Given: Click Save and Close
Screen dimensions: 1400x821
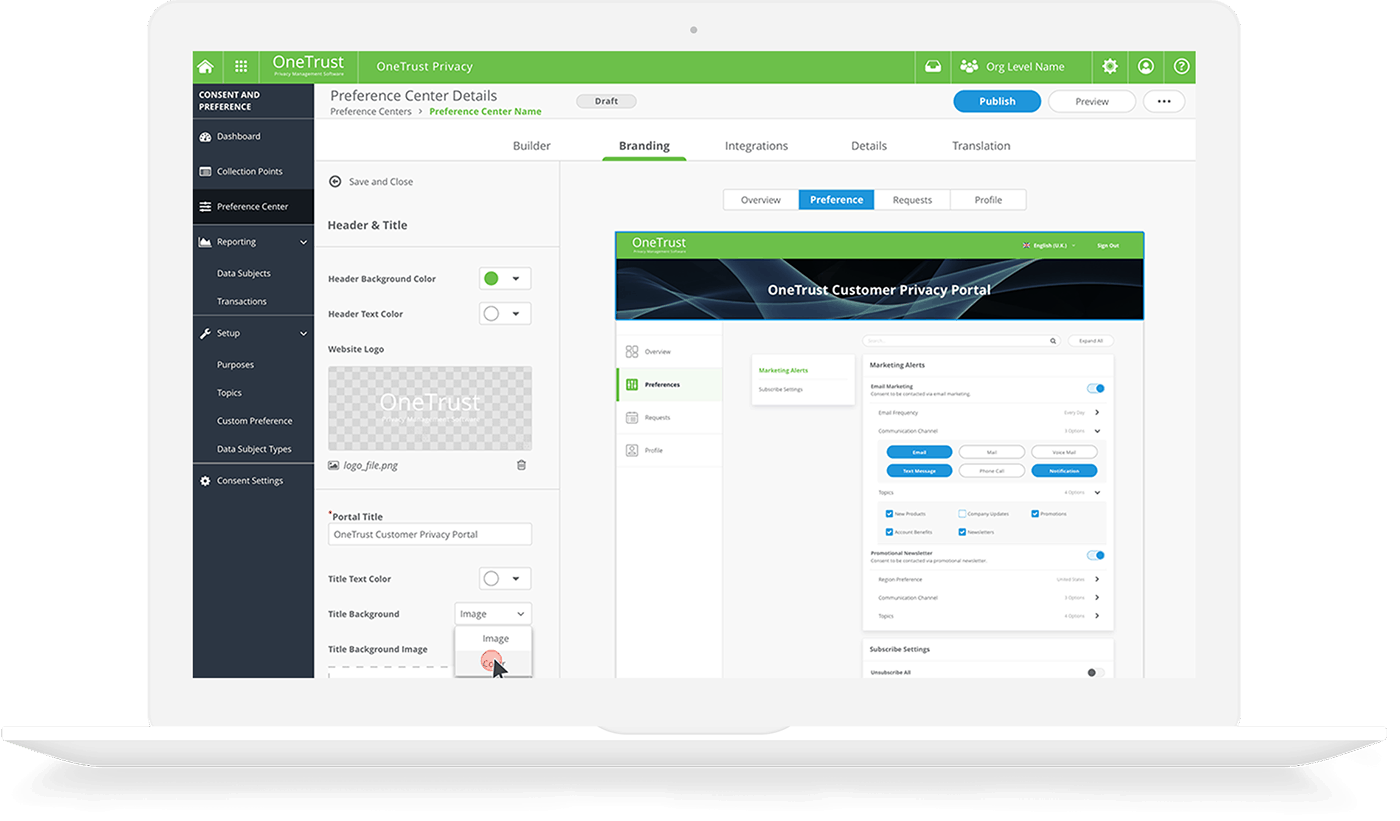Looking at the screenshot, I should pos(381,182).
